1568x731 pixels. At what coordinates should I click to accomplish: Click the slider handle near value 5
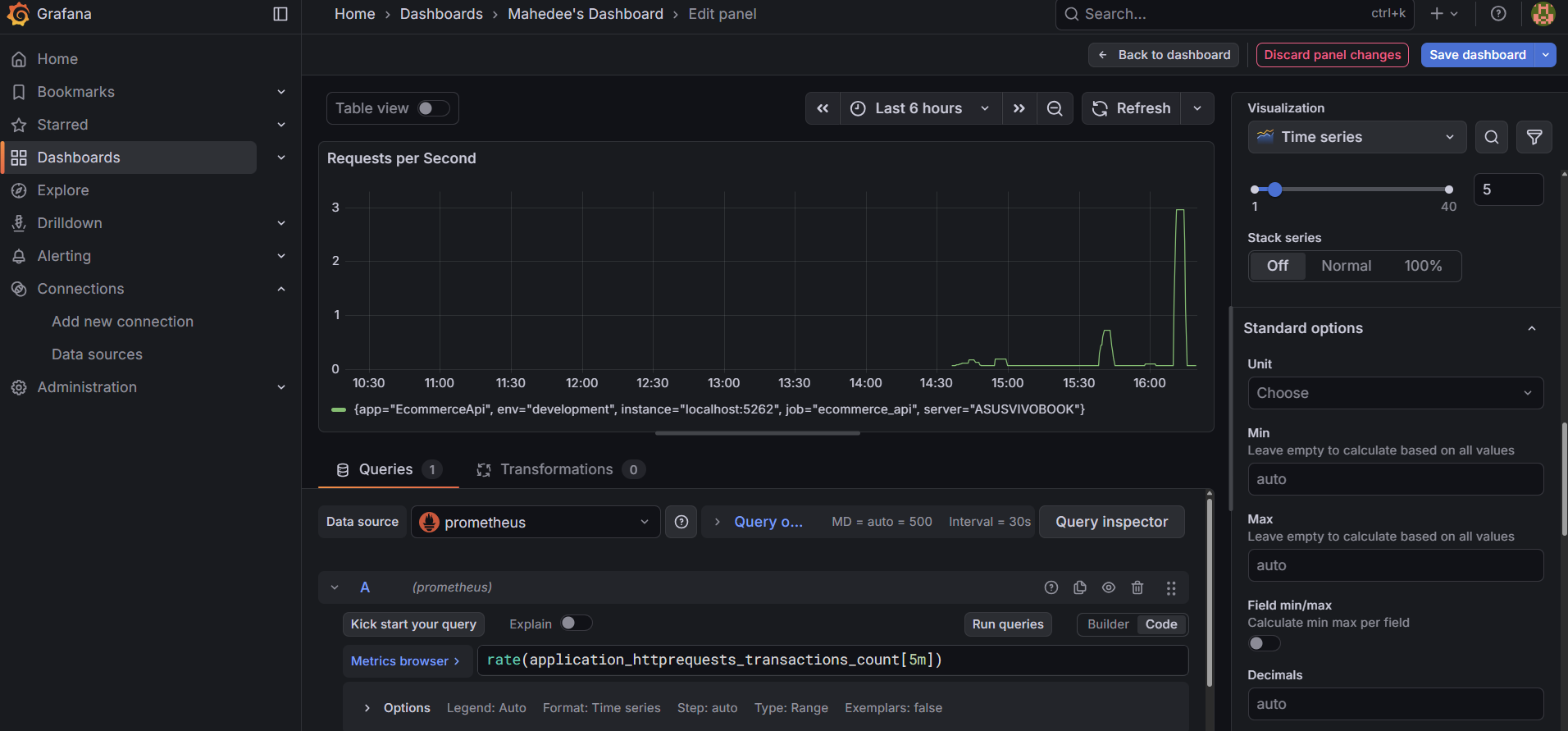[1274, 190]
